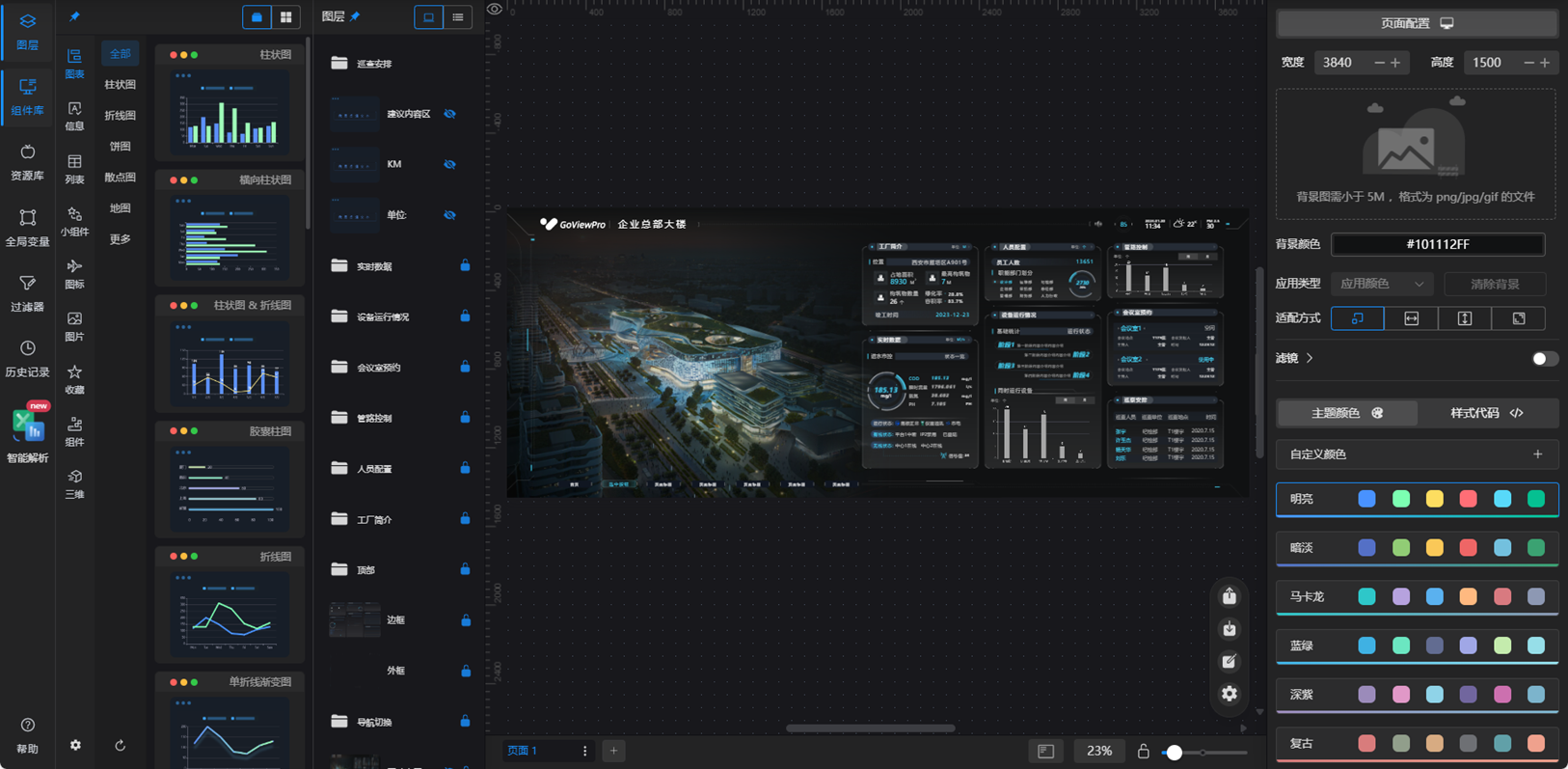Select the 折线图 chart category
Screen dimensions: 1568x769
tap(120, 116)
